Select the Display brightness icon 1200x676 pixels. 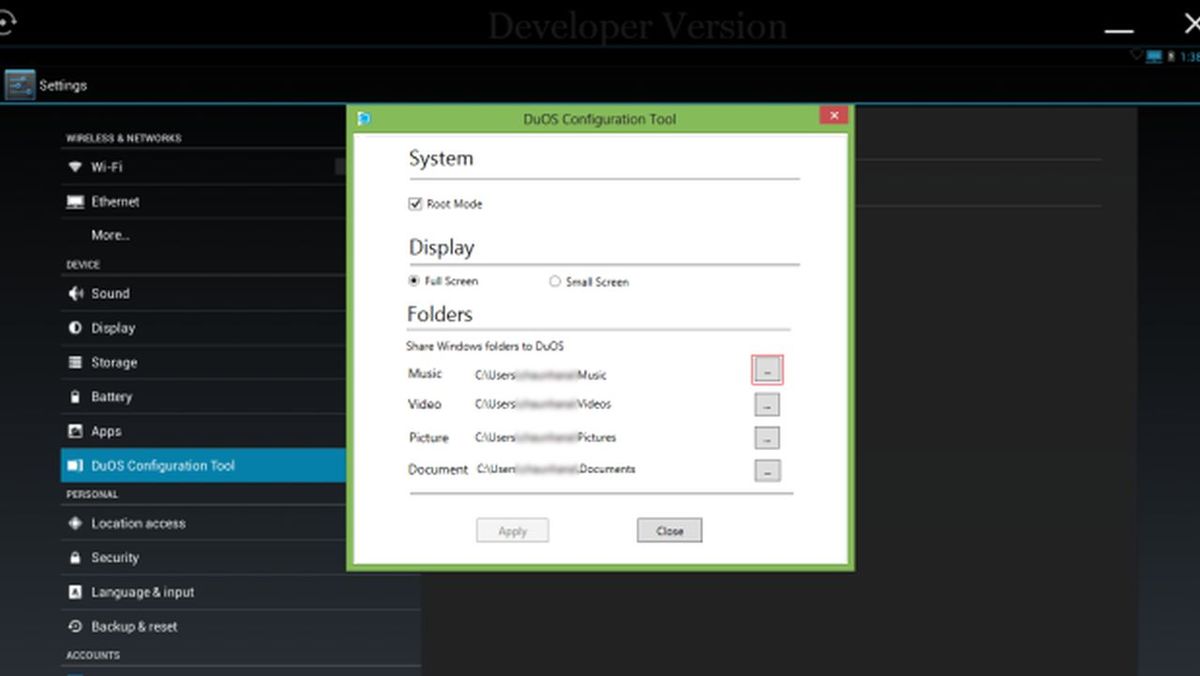point(74,327)
